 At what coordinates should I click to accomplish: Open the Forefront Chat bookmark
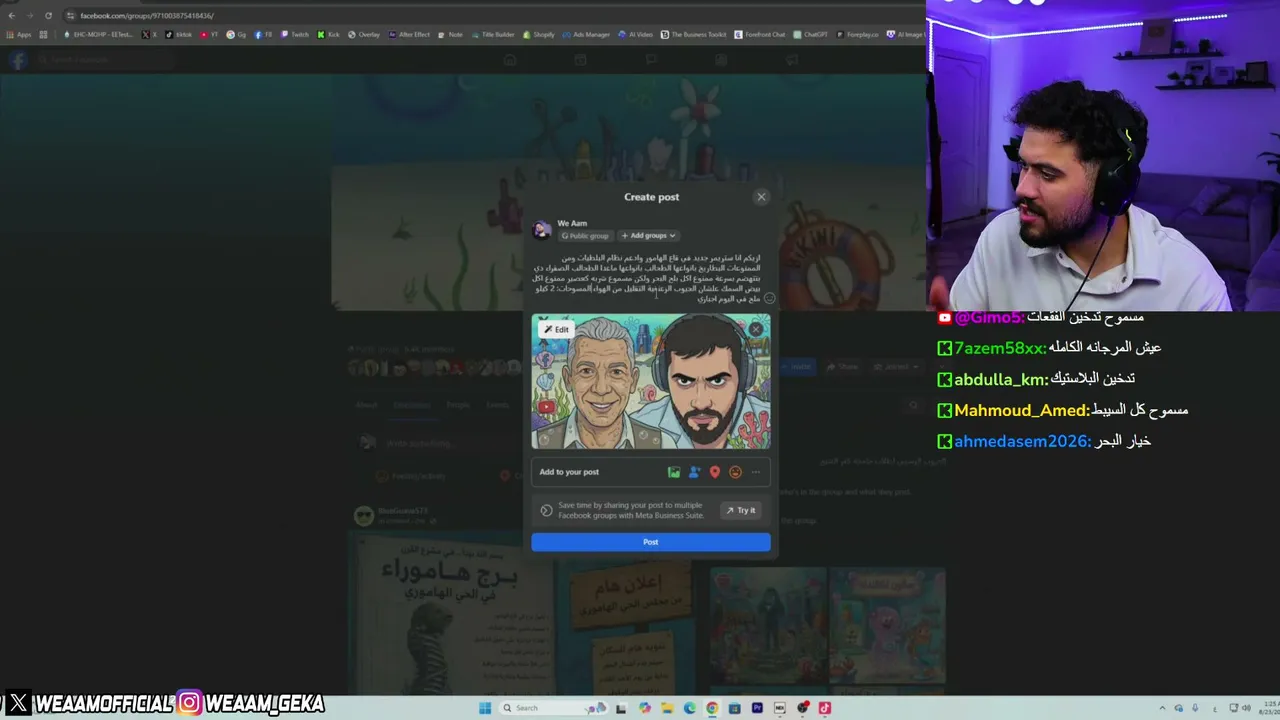click(x=760, y=34)
